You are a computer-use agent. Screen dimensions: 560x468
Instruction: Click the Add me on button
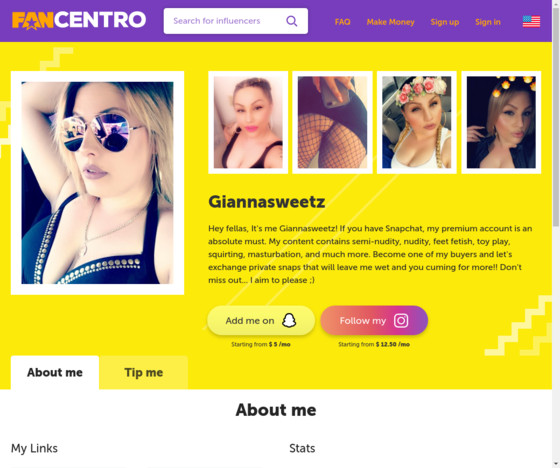point(261,320)
